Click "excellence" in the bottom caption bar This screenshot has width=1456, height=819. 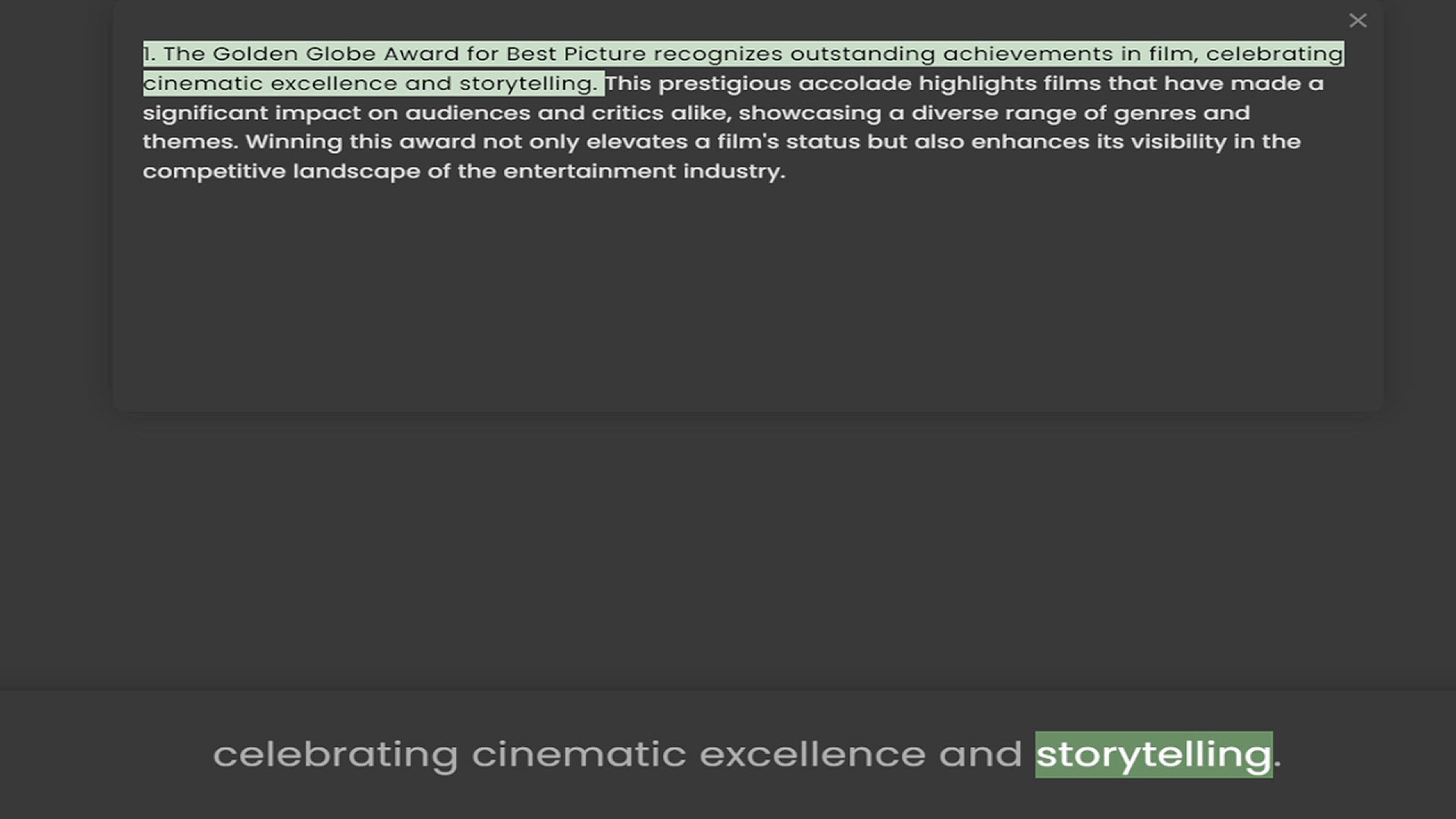(x=812, y=755)
